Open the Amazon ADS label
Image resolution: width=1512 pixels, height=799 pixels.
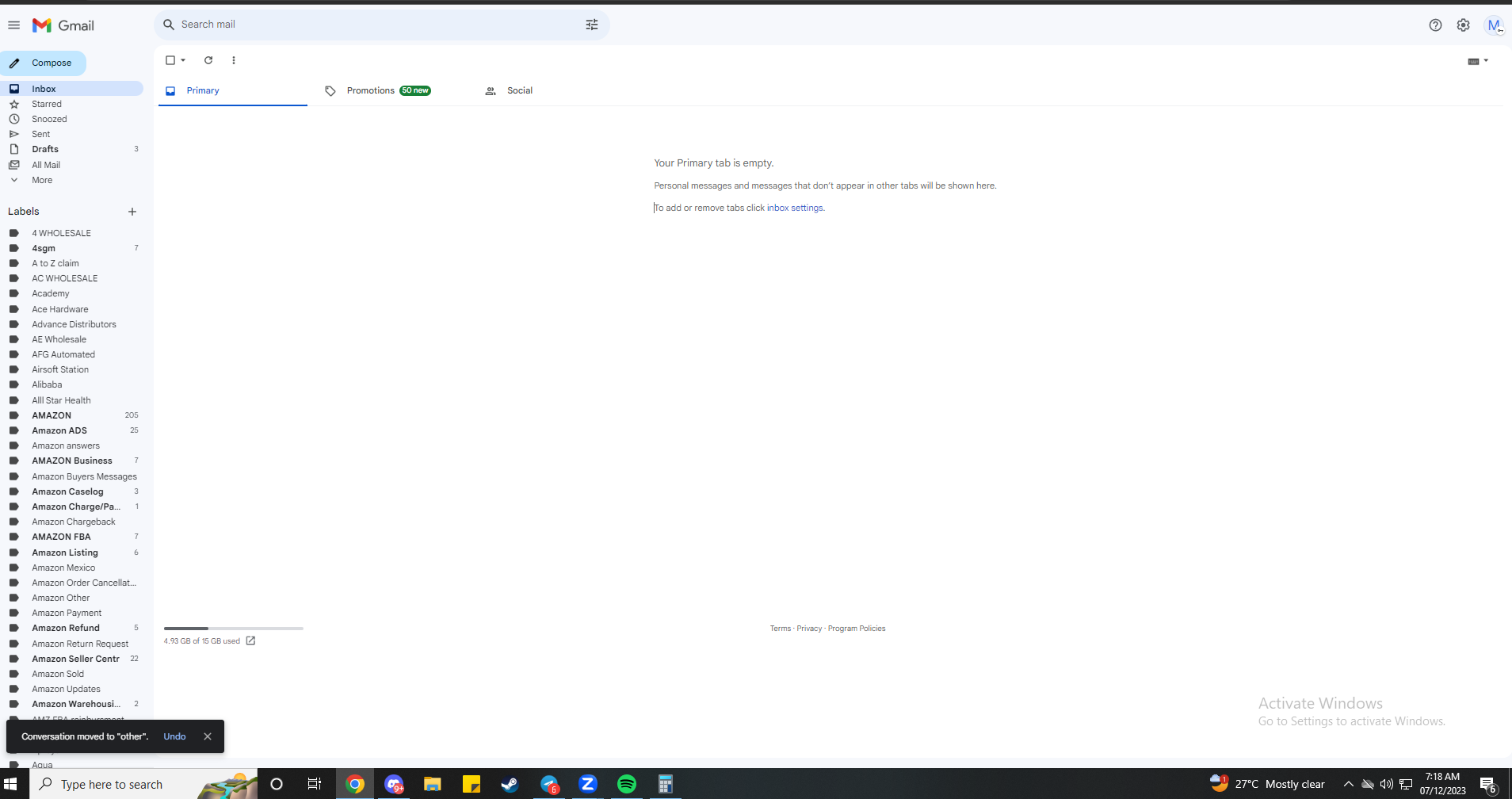[x=72, y=430]
